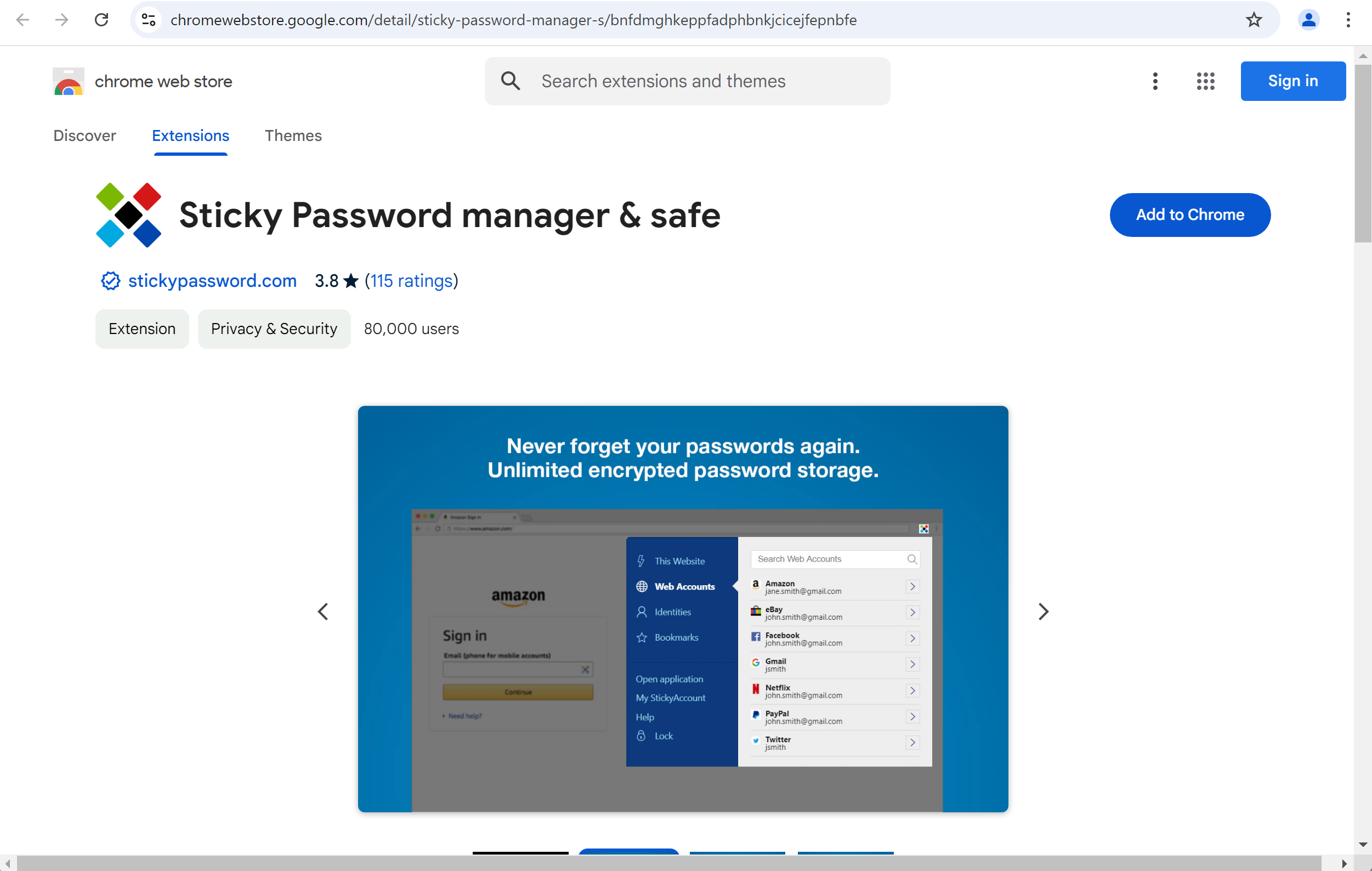Click the Sign in button
The width and height of the screenshot is (1372, 871).
coord(1294,81)
